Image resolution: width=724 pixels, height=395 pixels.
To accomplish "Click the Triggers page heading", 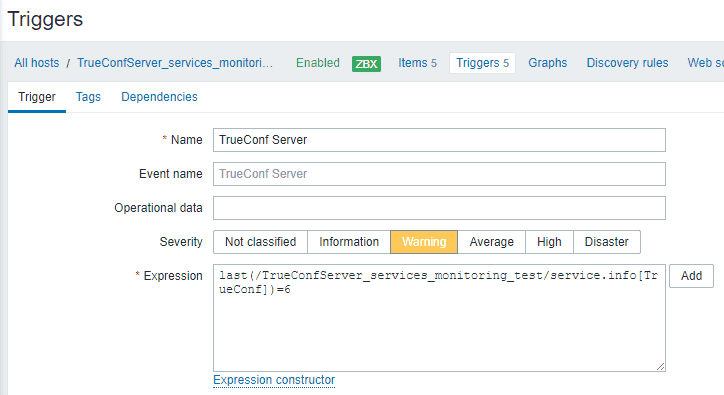I will [45, 19].
